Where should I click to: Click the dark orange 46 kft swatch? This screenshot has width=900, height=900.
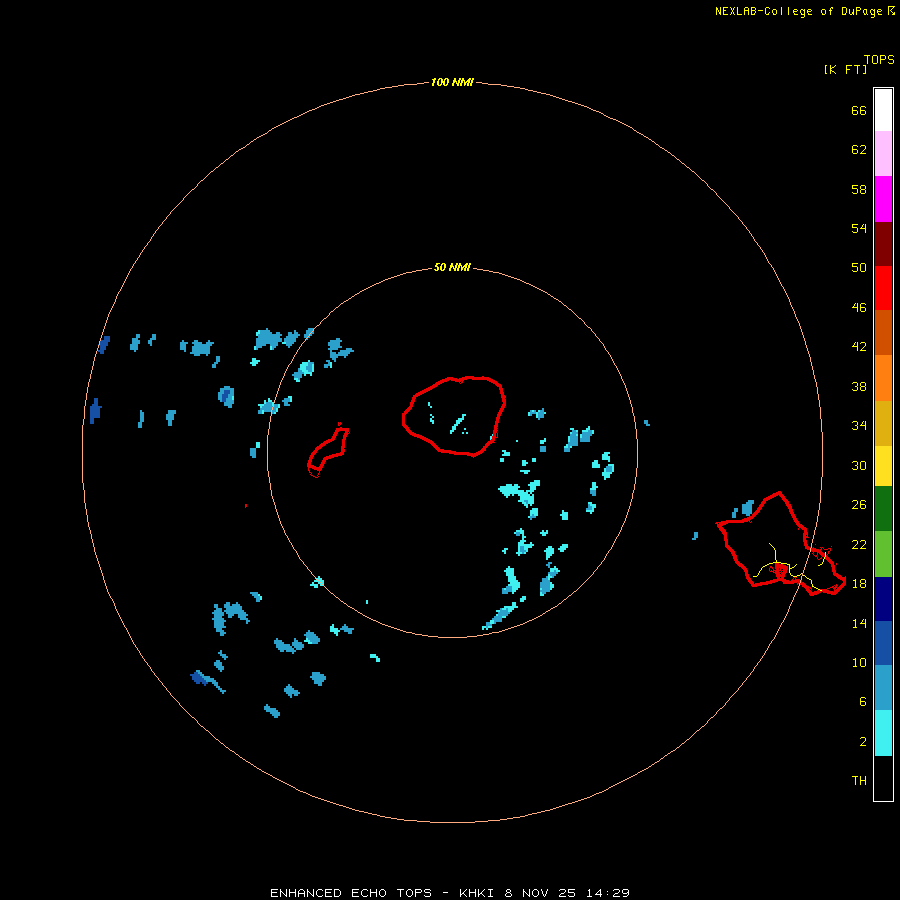coord(883,332)
